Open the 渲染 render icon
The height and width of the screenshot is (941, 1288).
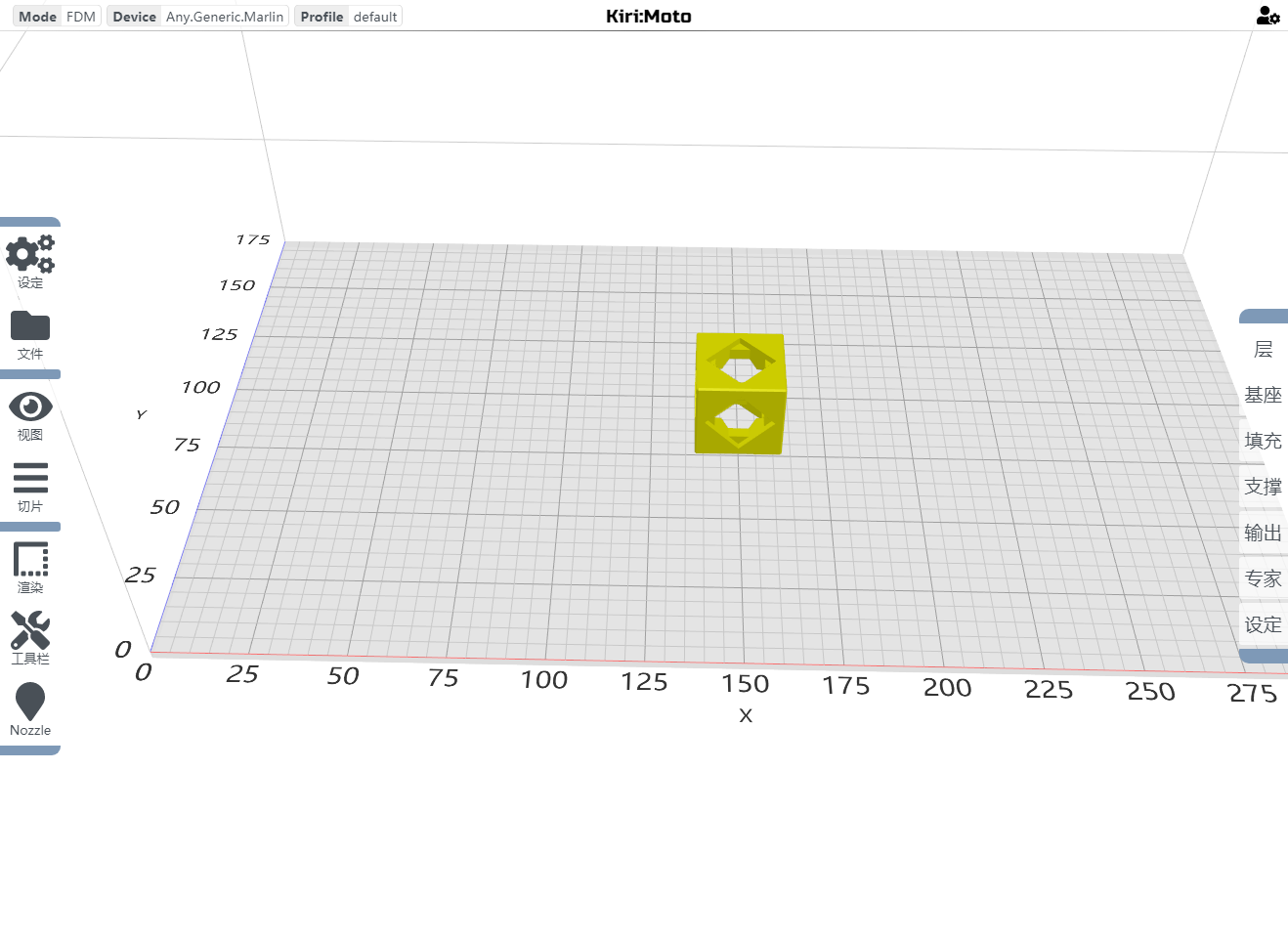tap(30, 560)
